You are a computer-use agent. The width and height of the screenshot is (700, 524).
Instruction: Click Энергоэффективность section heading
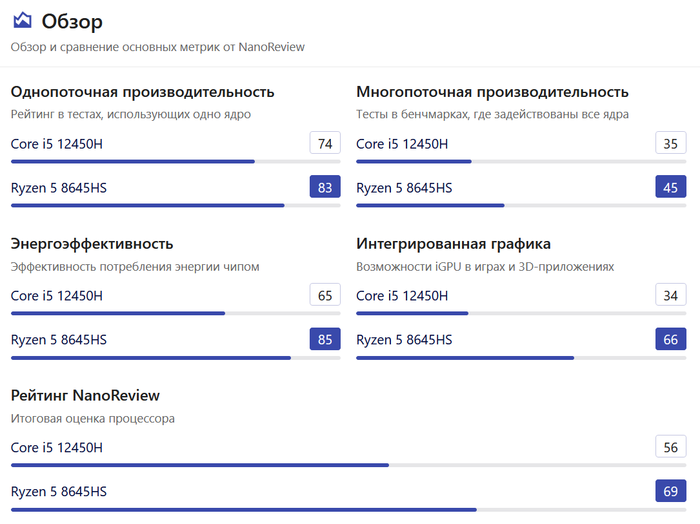point(92,244)
